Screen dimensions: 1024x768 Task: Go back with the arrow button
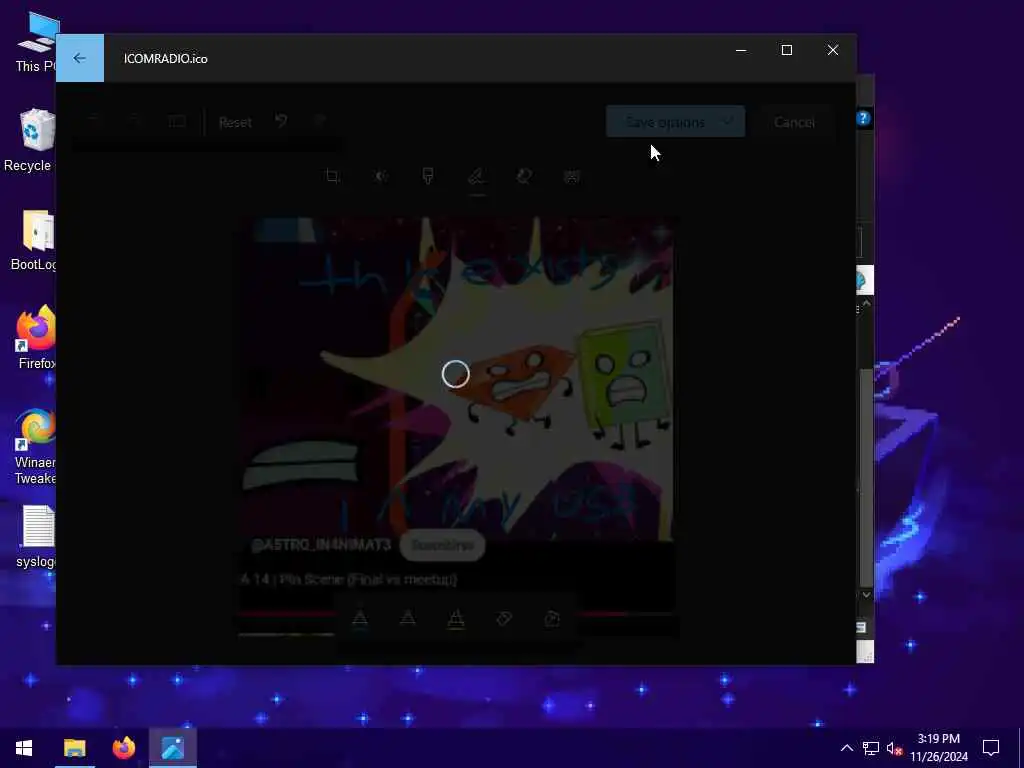[x=80, y=58]
